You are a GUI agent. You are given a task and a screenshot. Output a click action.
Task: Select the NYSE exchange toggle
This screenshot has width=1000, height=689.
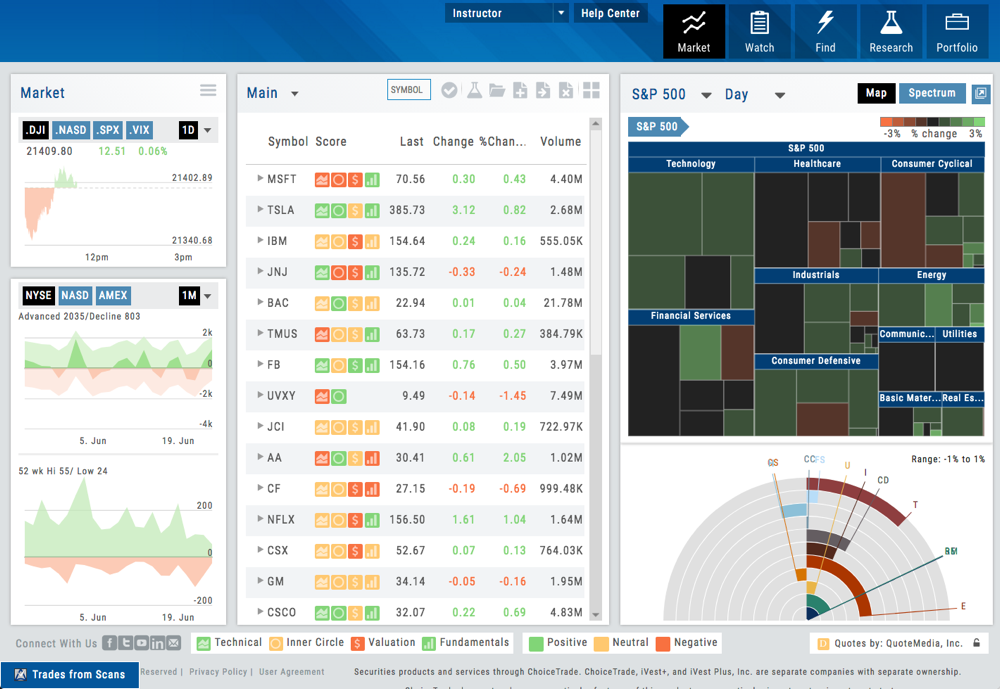point(38,295)
